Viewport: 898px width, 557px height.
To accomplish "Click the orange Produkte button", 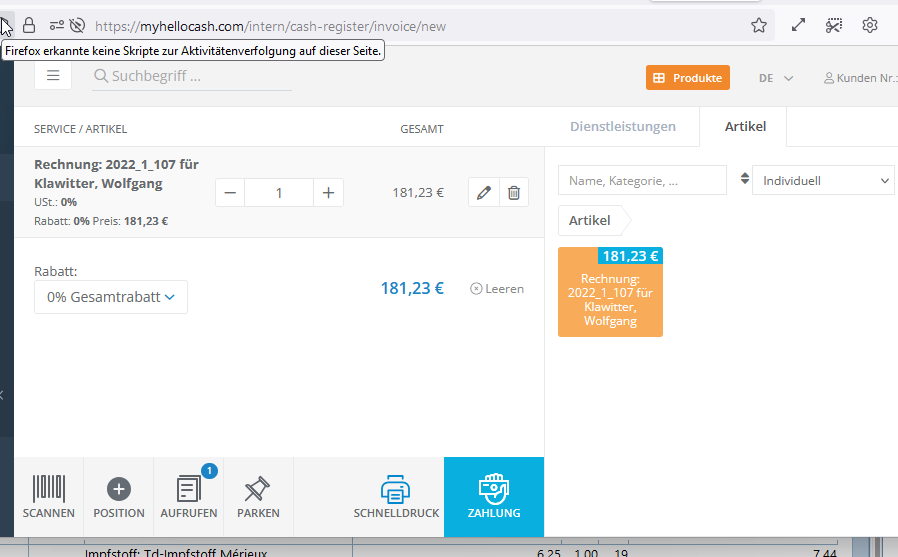I will coord(688,78).
